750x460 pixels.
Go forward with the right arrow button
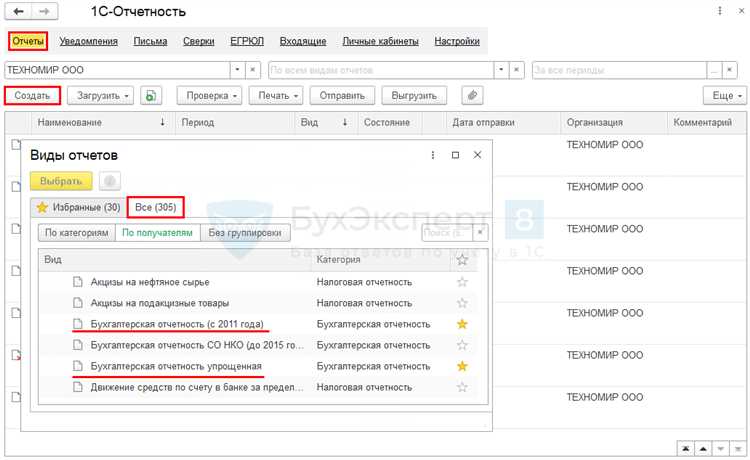44,11
